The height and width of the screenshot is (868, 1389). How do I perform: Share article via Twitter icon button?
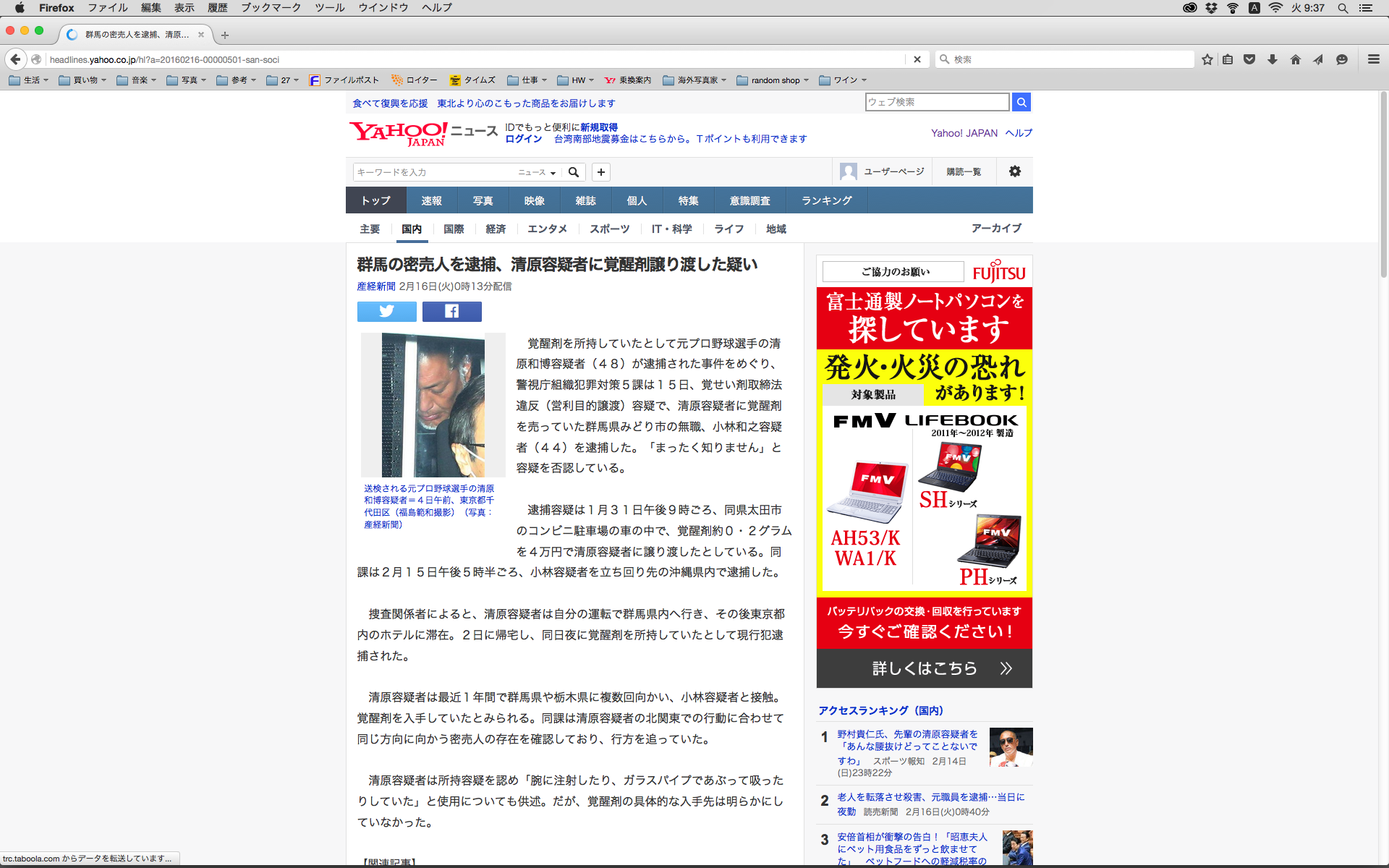click(x=386, y=311)
